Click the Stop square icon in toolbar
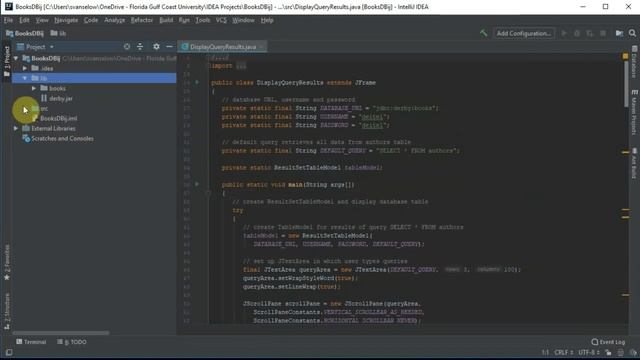The height and width of the screenshot is (360, 640). pyautogui.click(x=603, y=33)
